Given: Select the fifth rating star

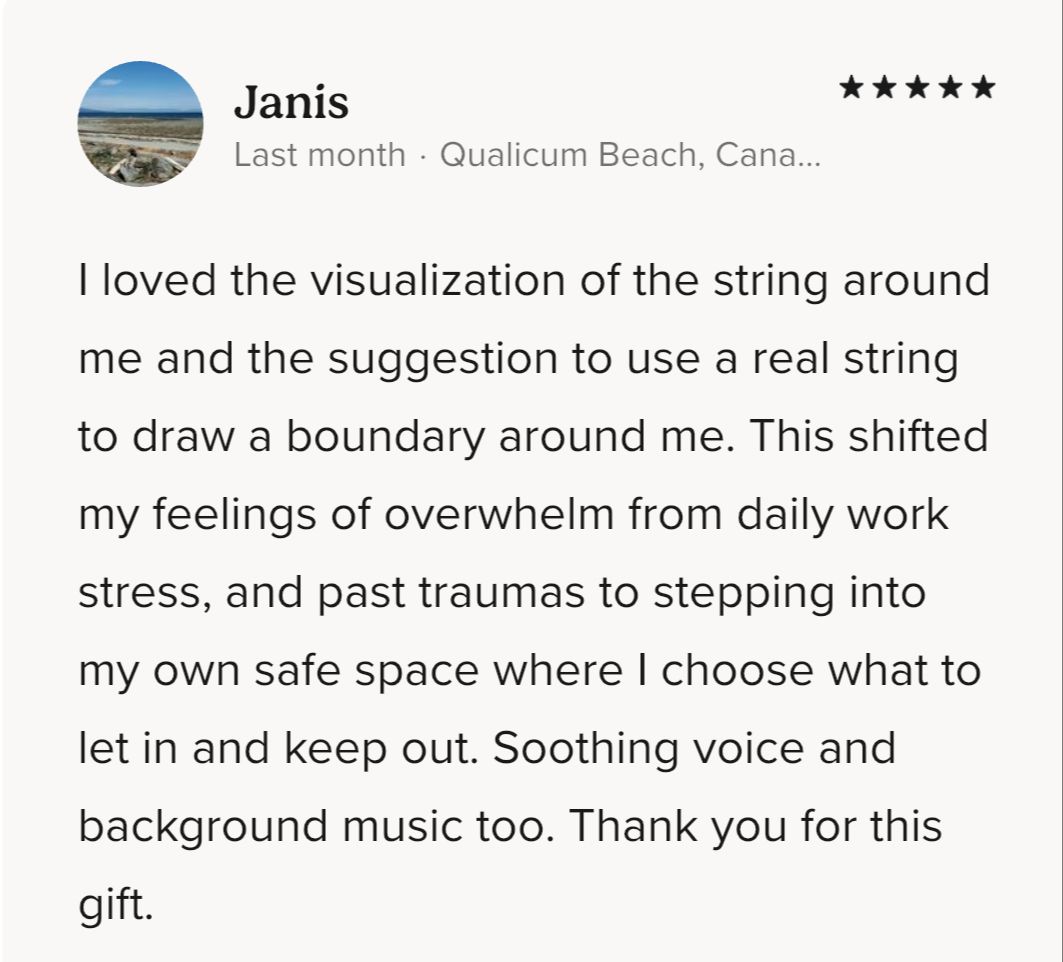Looking at the screenshot, I should (984, 87).
